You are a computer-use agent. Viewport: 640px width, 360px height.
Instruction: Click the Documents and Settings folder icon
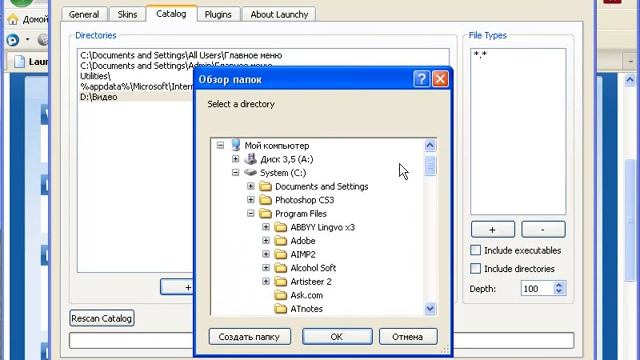click(266, 187)
